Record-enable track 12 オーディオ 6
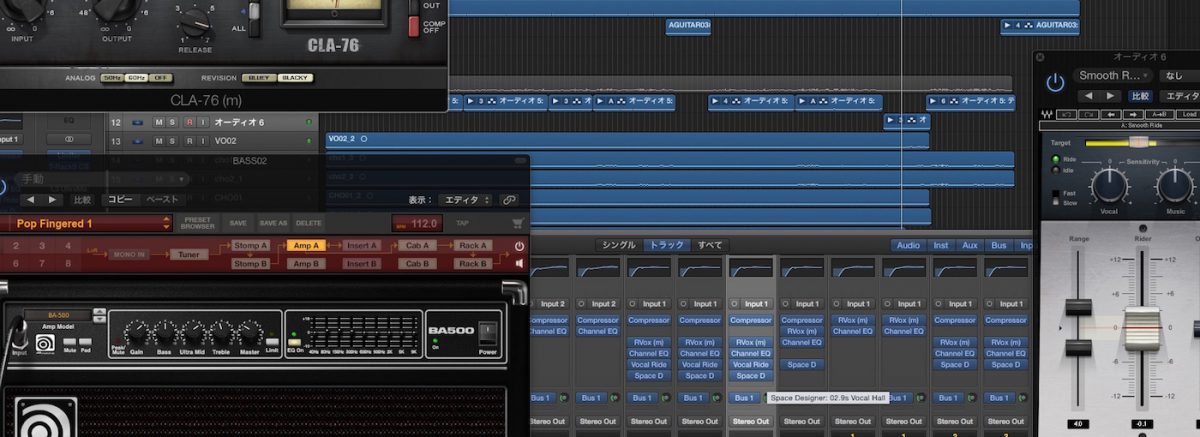The height and width of the screenshot is (437, 1200). (189, 123)
